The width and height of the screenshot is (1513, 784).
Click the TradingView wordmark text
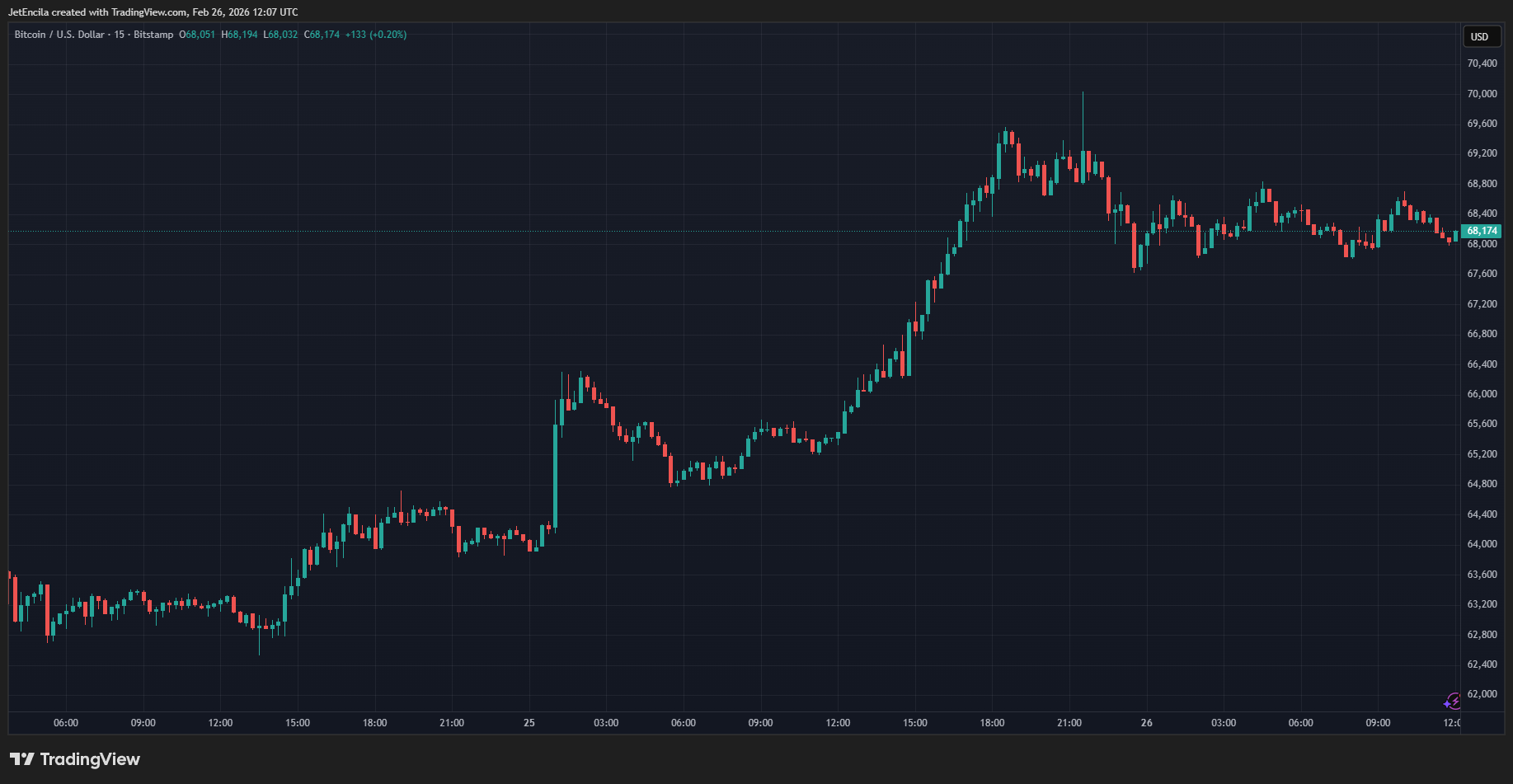pos(90,759)
